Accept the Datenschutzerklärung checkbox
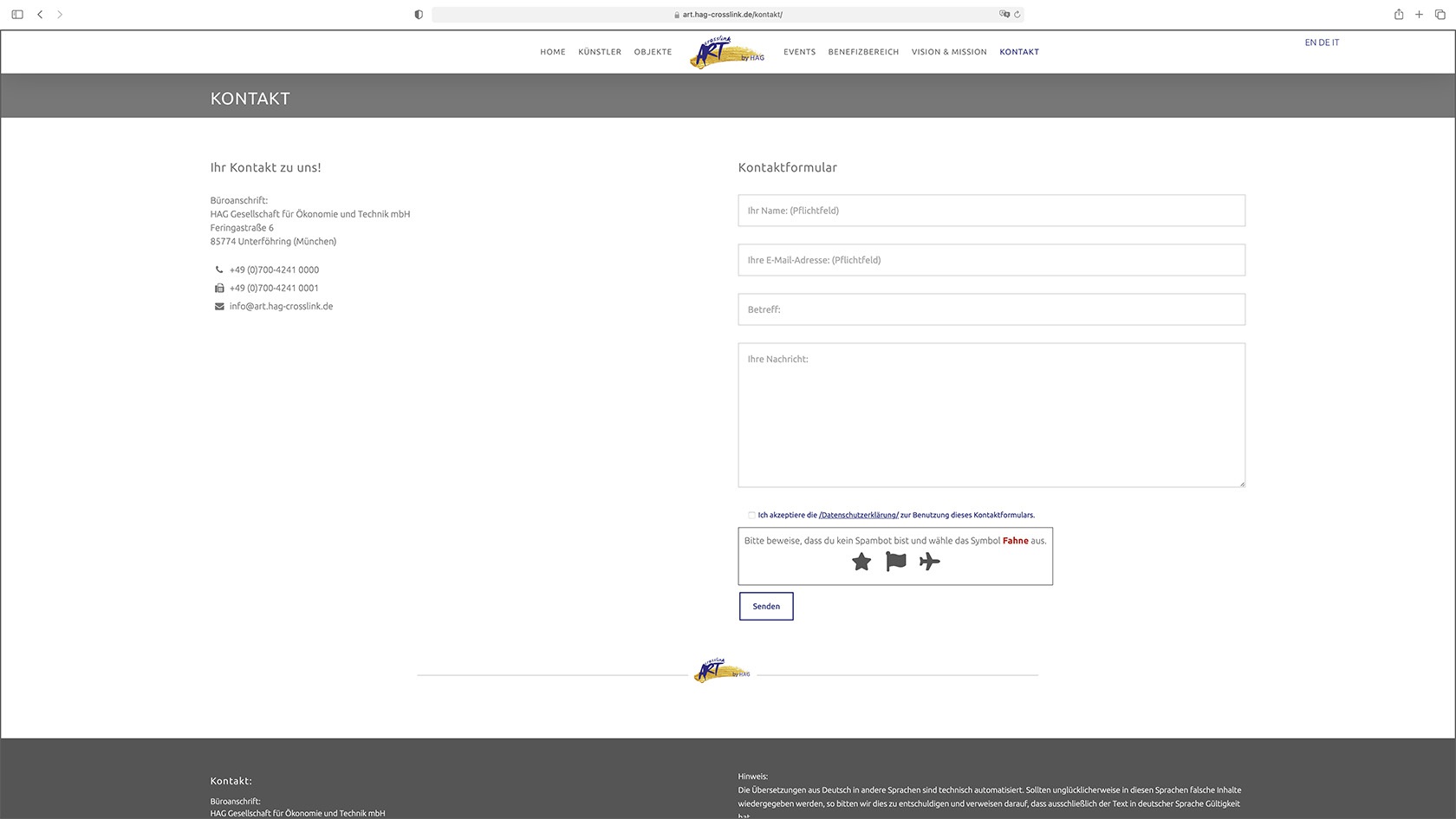This screenshot has height=819, width=1456. (751, 515)
